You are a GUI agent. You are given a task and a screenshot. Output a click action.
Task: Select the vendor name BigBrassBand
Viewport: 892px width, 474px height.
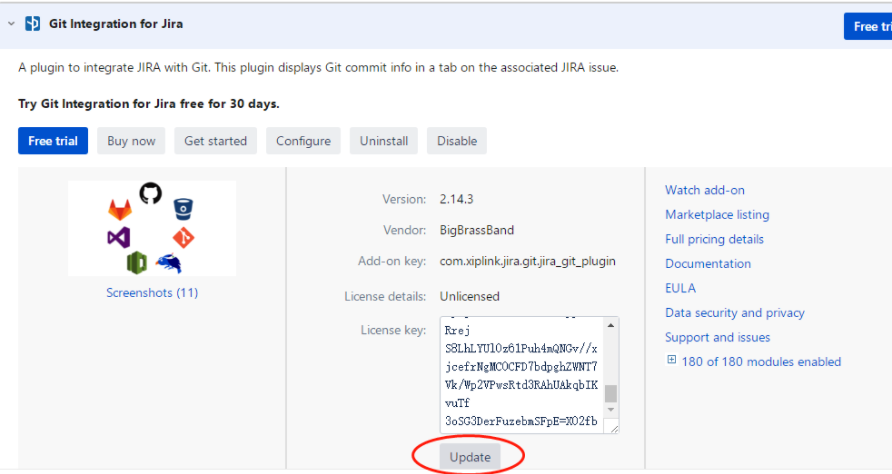[x=477, y=230]
